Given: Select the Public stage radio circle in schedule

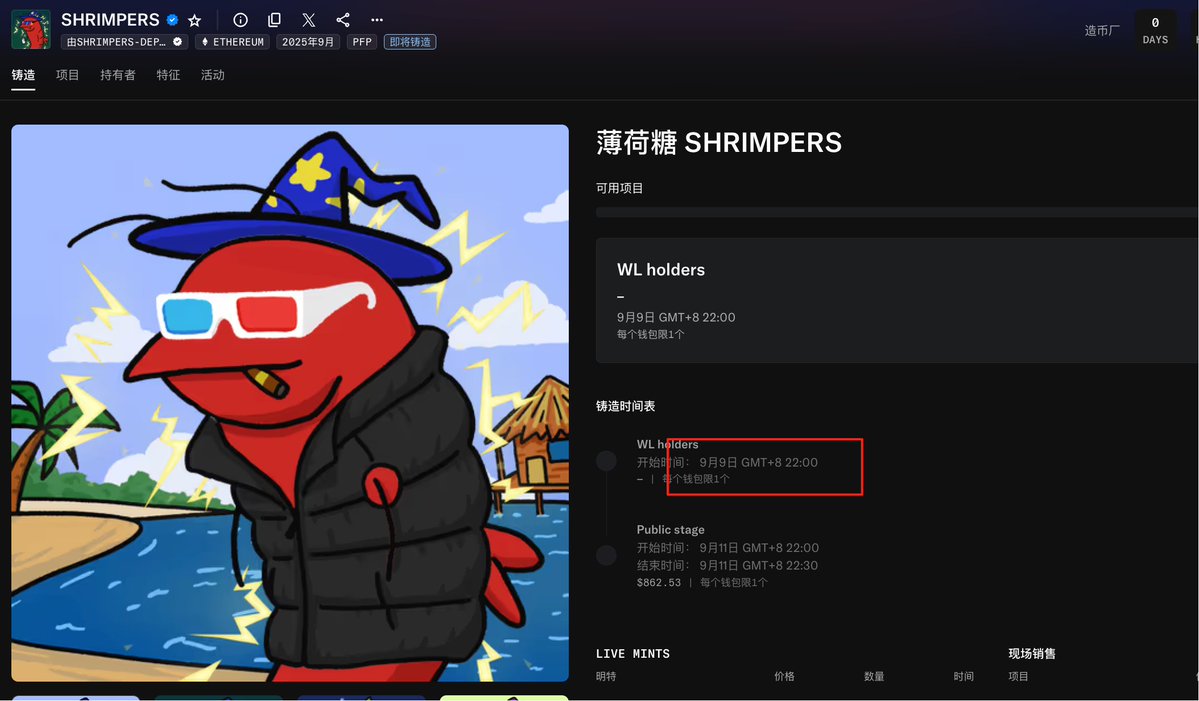Looking at the screenshot, I should [606, 555].
